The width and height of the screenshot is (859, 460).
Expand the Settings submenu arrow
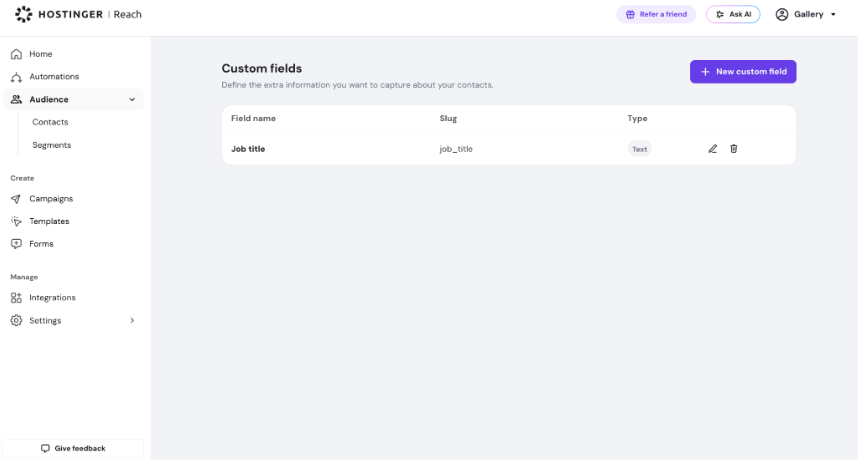tap(132, 320)
